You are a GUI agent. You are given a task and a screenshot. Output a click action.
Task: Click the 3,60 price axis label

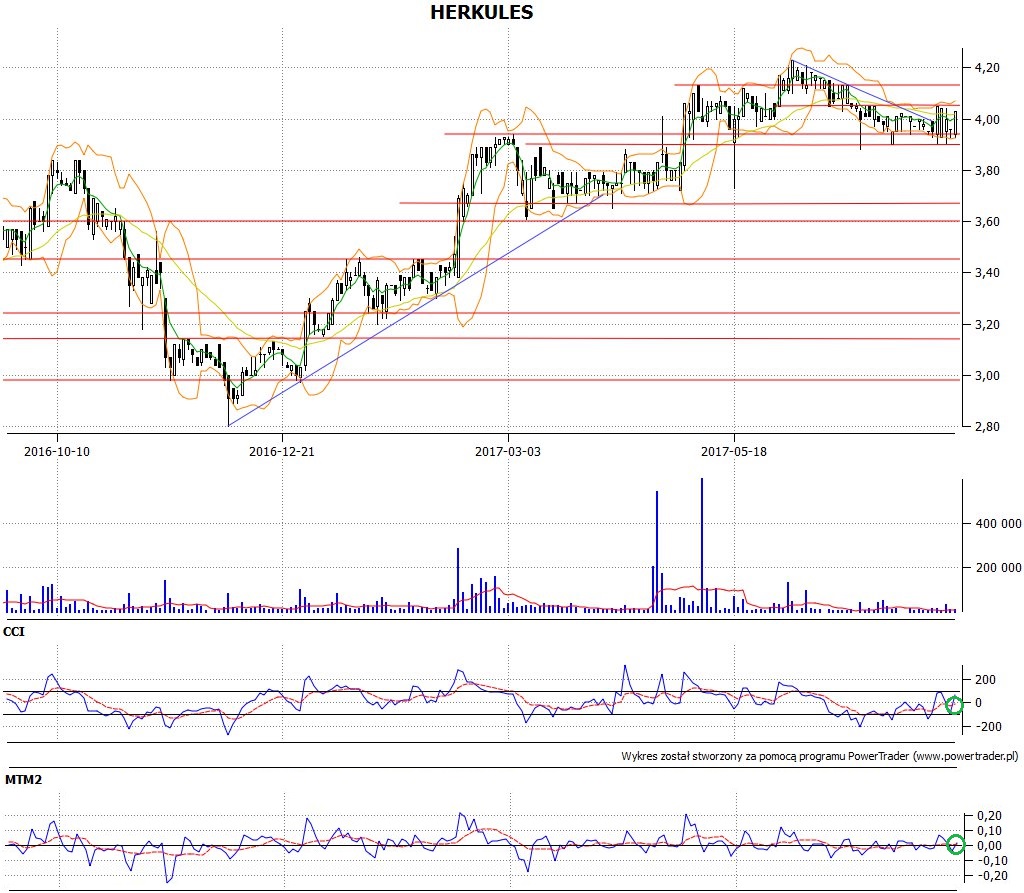tap(987, 221)
